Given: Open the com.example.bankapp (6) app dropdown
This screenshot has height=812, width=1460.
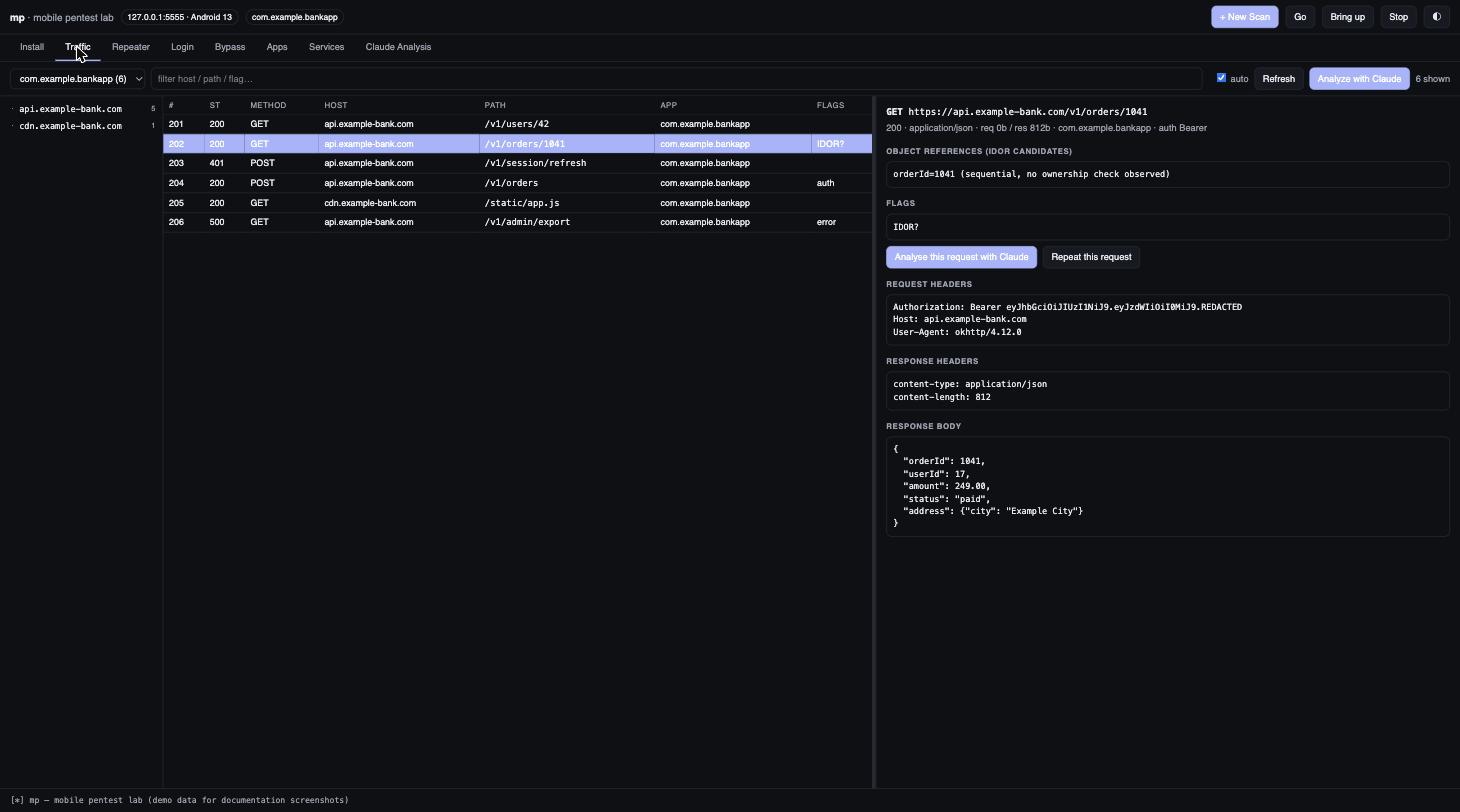Looking at the screenshot, I should [78, 79].
